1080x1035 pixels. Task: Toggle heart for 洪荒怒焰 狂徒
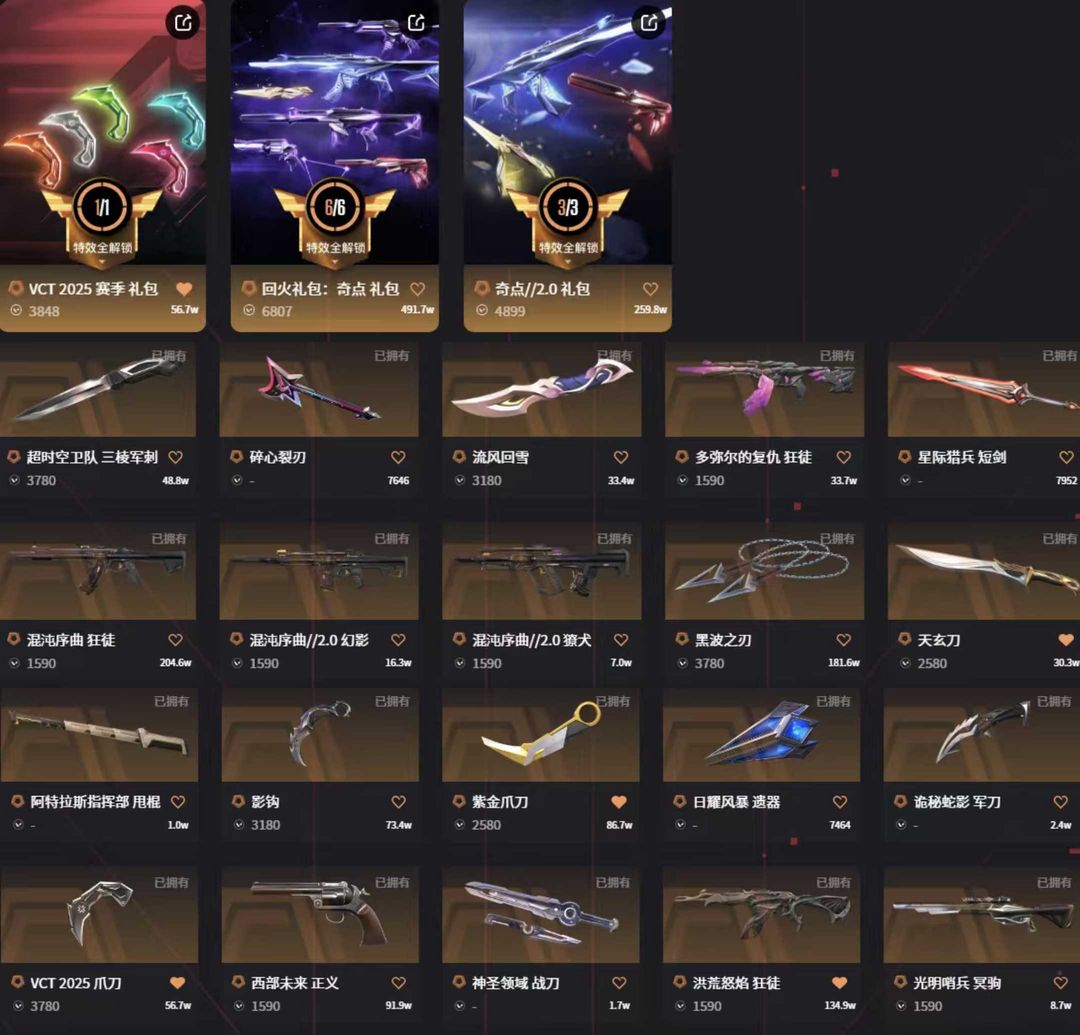pyautogui.click(x=839, y=983)
